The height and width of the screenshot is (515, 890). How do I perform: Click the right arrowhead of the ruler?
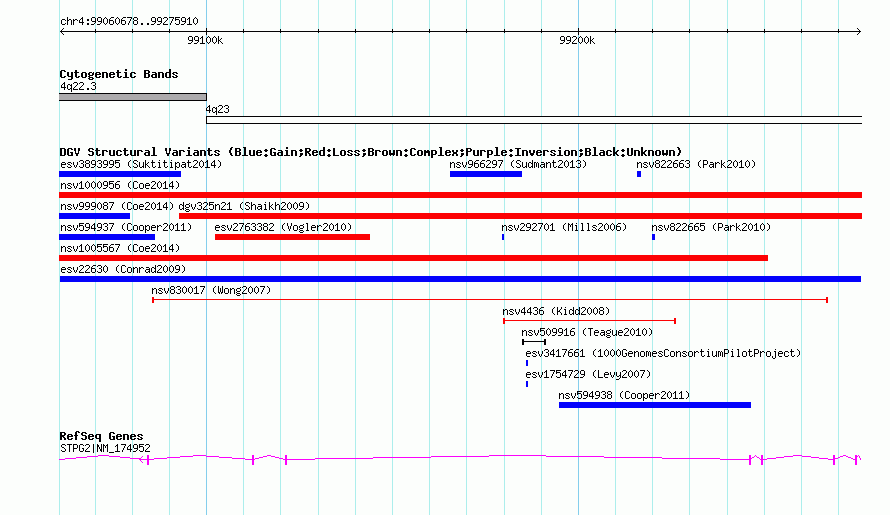coord(859,32)
